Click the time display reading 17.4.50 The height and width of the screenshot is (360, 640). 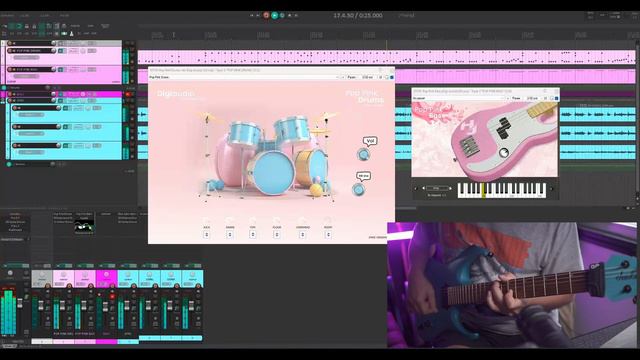358,16
